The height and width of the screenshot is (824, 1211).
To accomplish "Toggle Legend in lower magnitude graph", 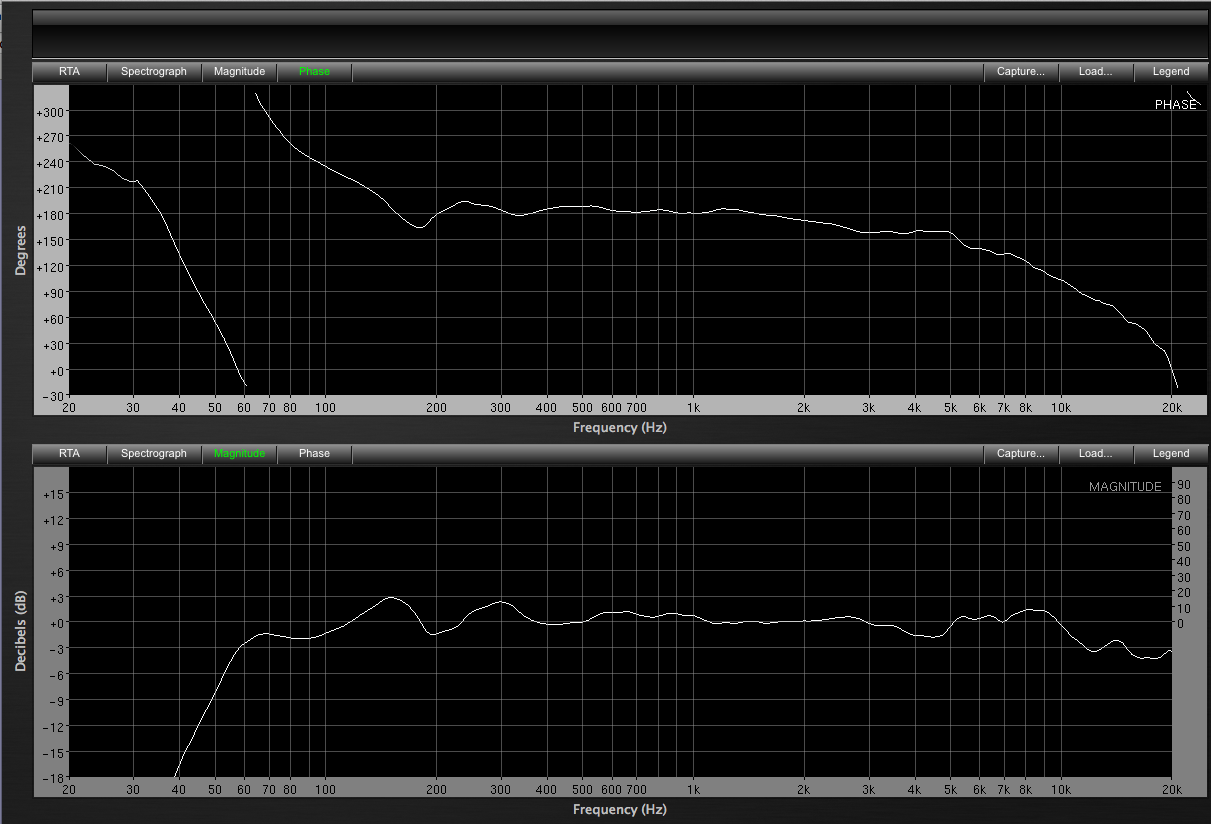I will (x=1171, y=454).
